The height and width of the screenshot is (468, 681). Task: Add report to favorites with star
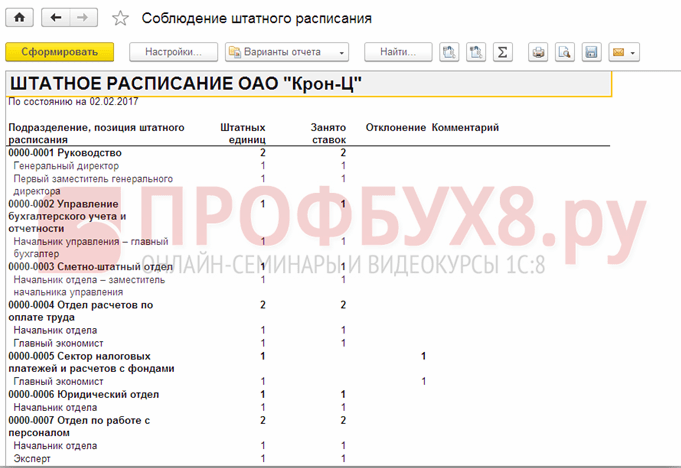pos(120,18)
